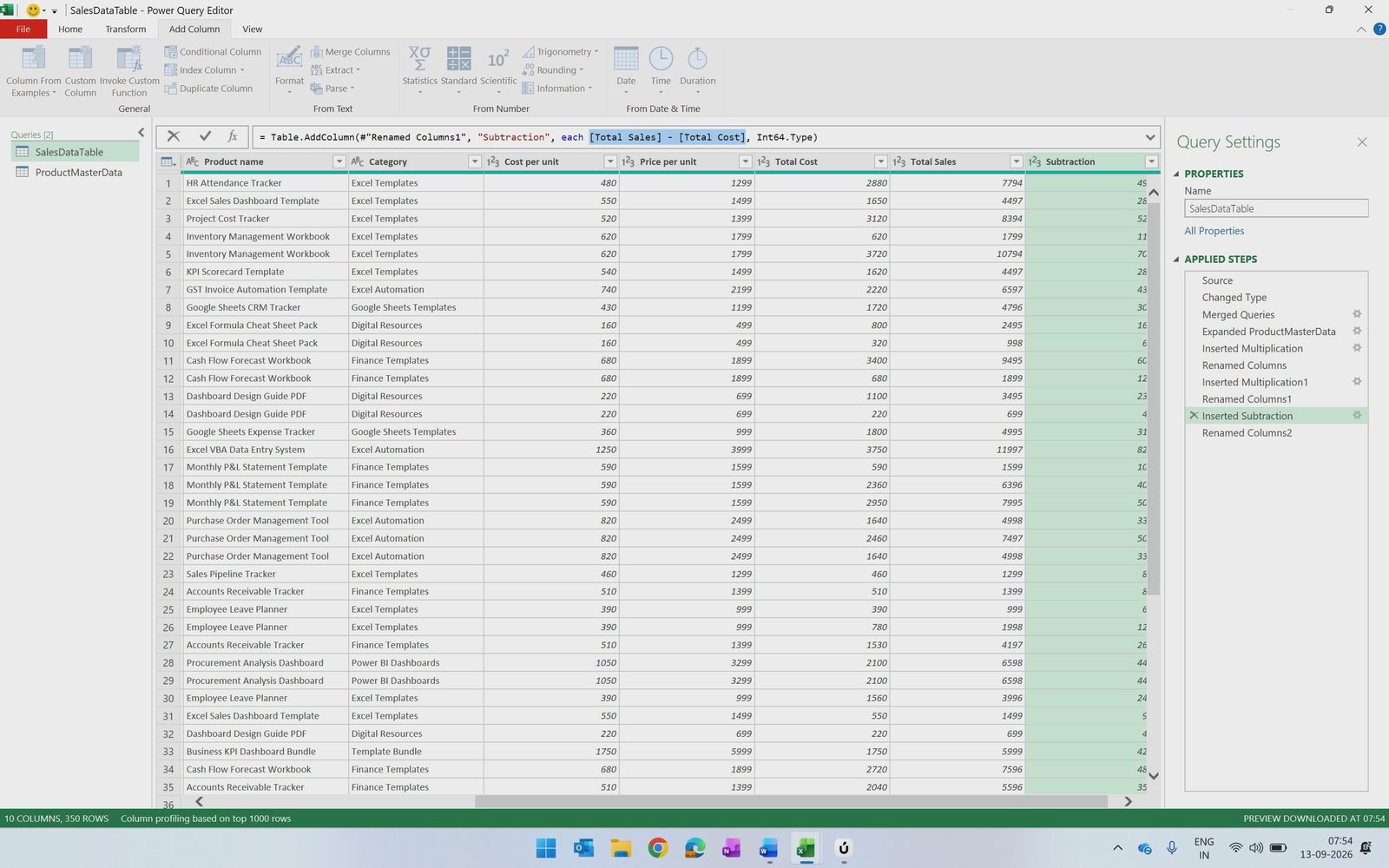Image resolution: width=1389 pixels, height=868 pixels.
Task: Click Merge Columns
Action: tap(350, 52)
